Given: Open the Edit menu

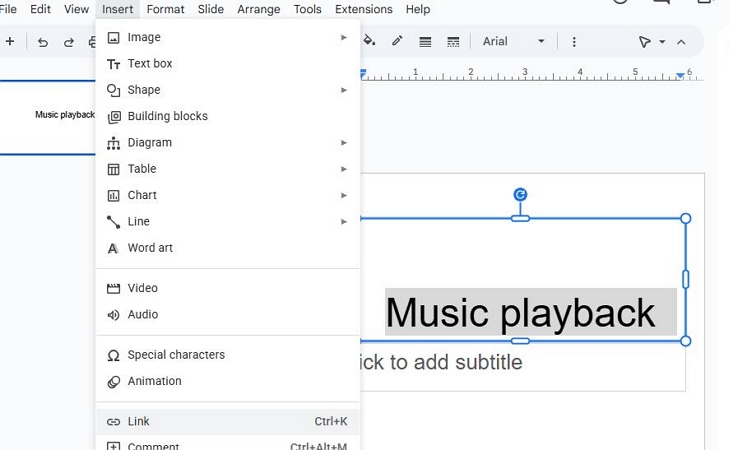Looking at the screenshot, I should 41,9.
